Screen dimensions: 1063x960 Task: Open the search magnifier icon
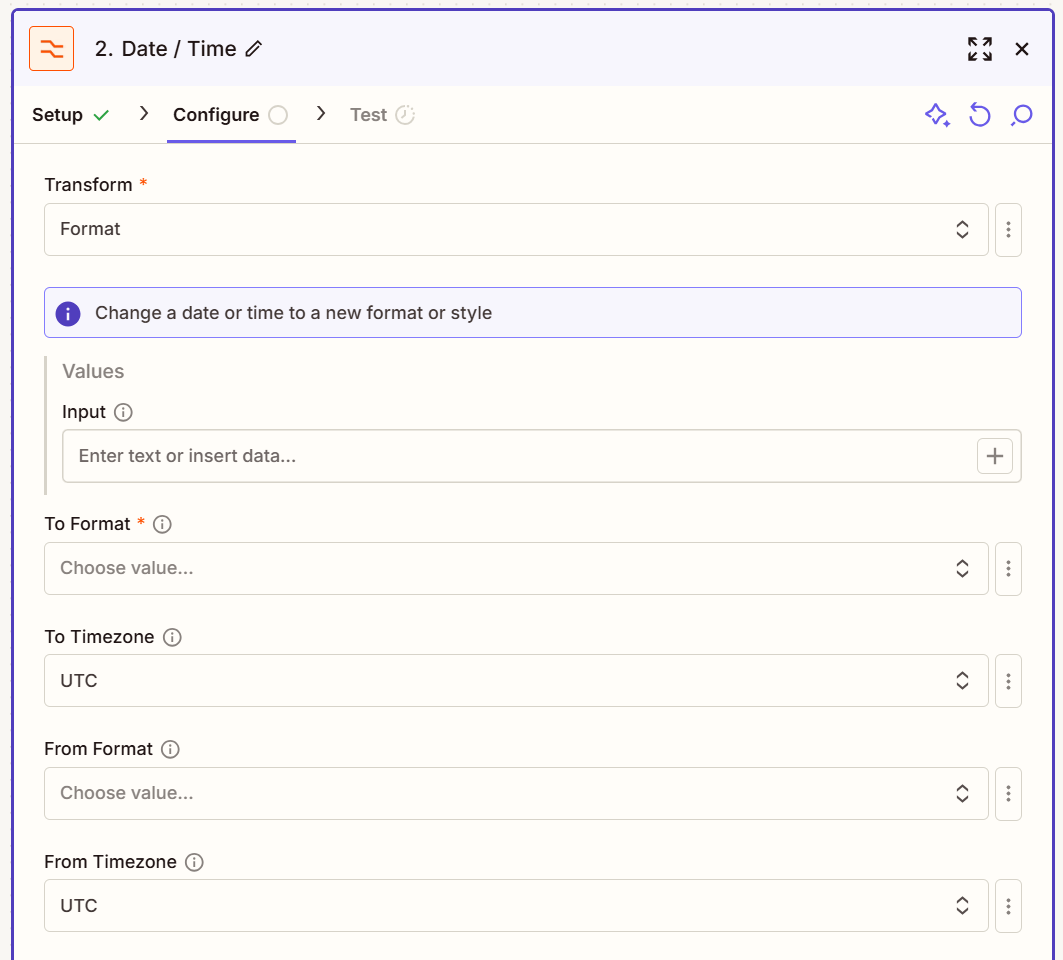click(1021, 115)
